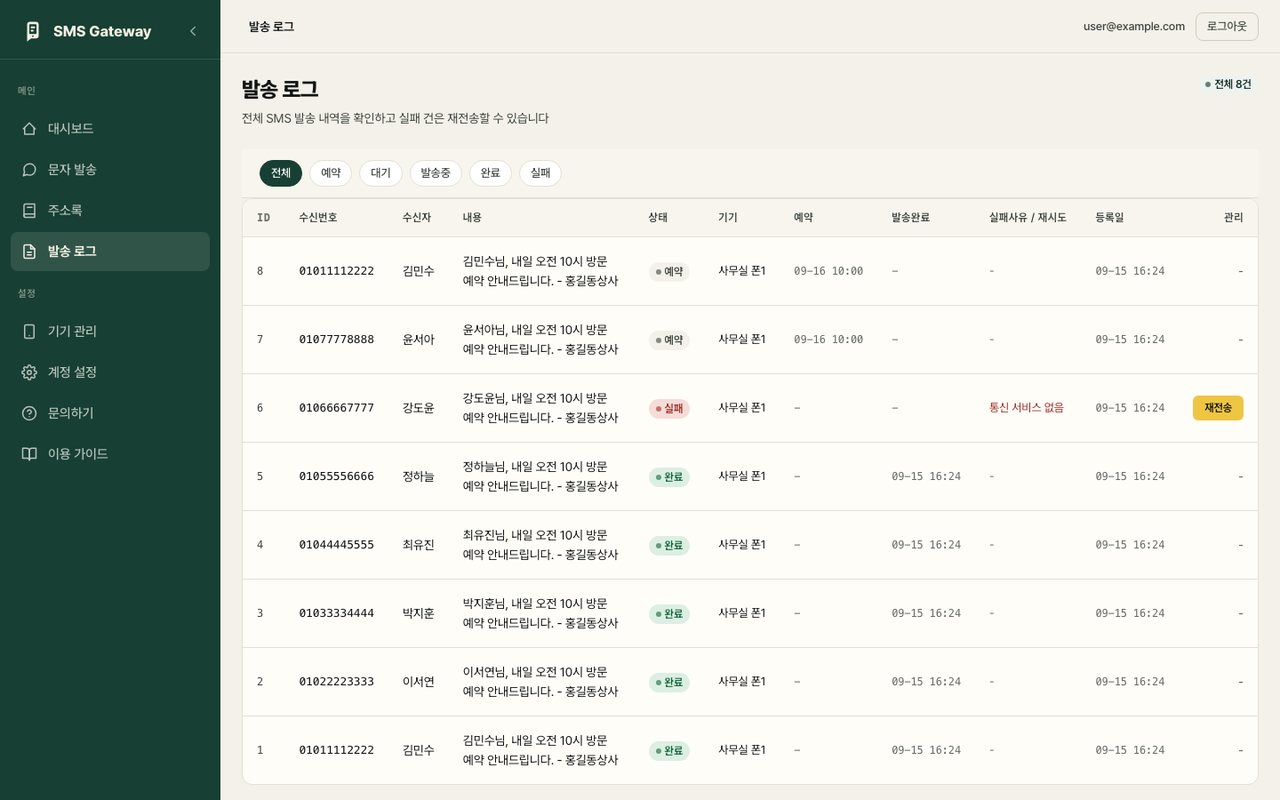The height and width of the screenshot is (800, 1280).
Task: Click the 예약 badge in 윤서아 row
Action: [669, 340]
